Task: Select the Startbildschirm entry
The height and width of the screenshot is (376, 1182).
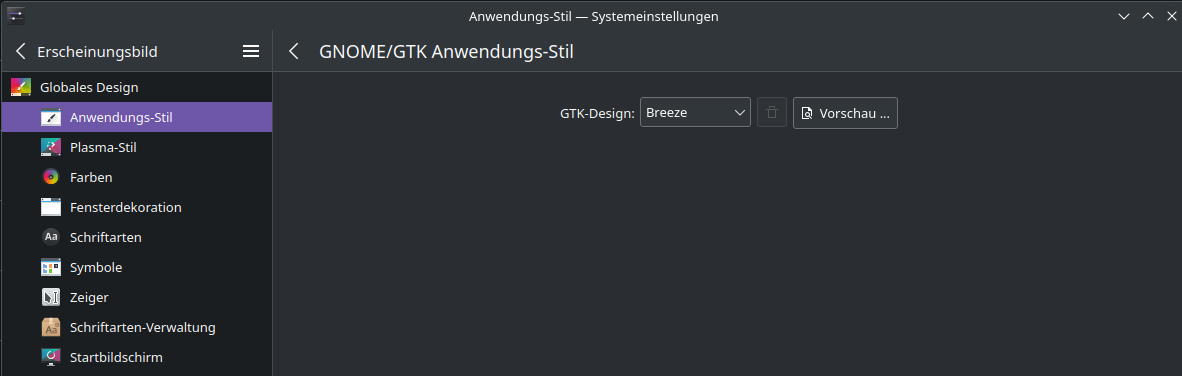Action: tap(136, 357)
